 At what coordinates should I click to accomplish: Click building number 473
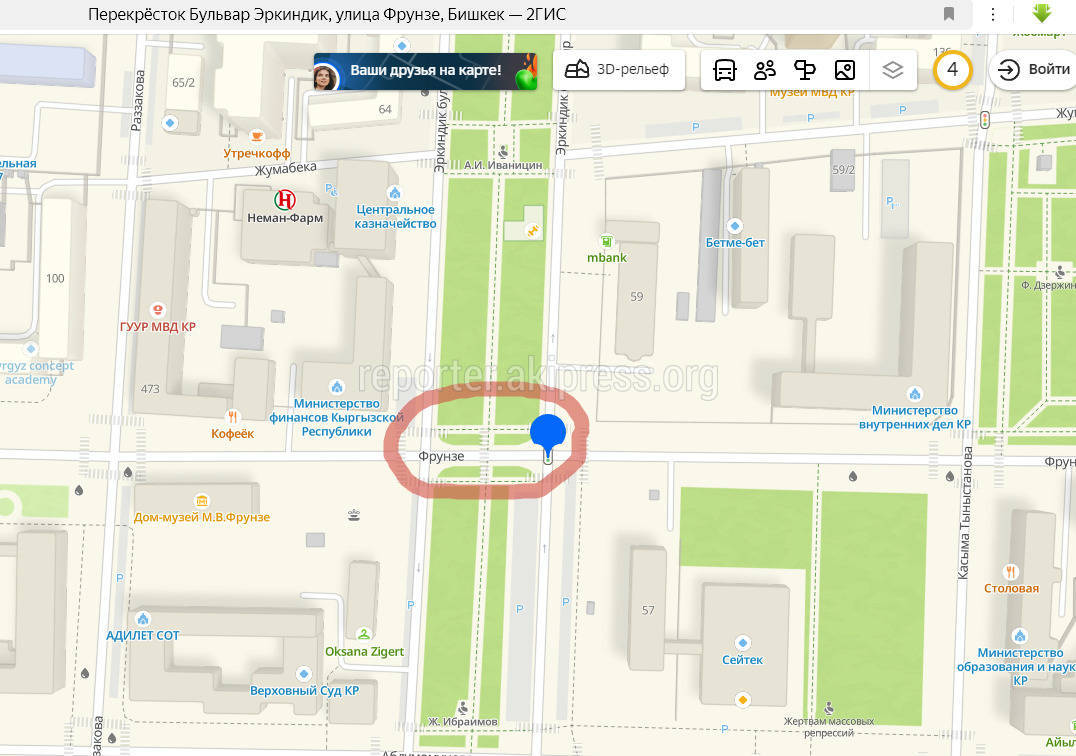coord(150,389)
